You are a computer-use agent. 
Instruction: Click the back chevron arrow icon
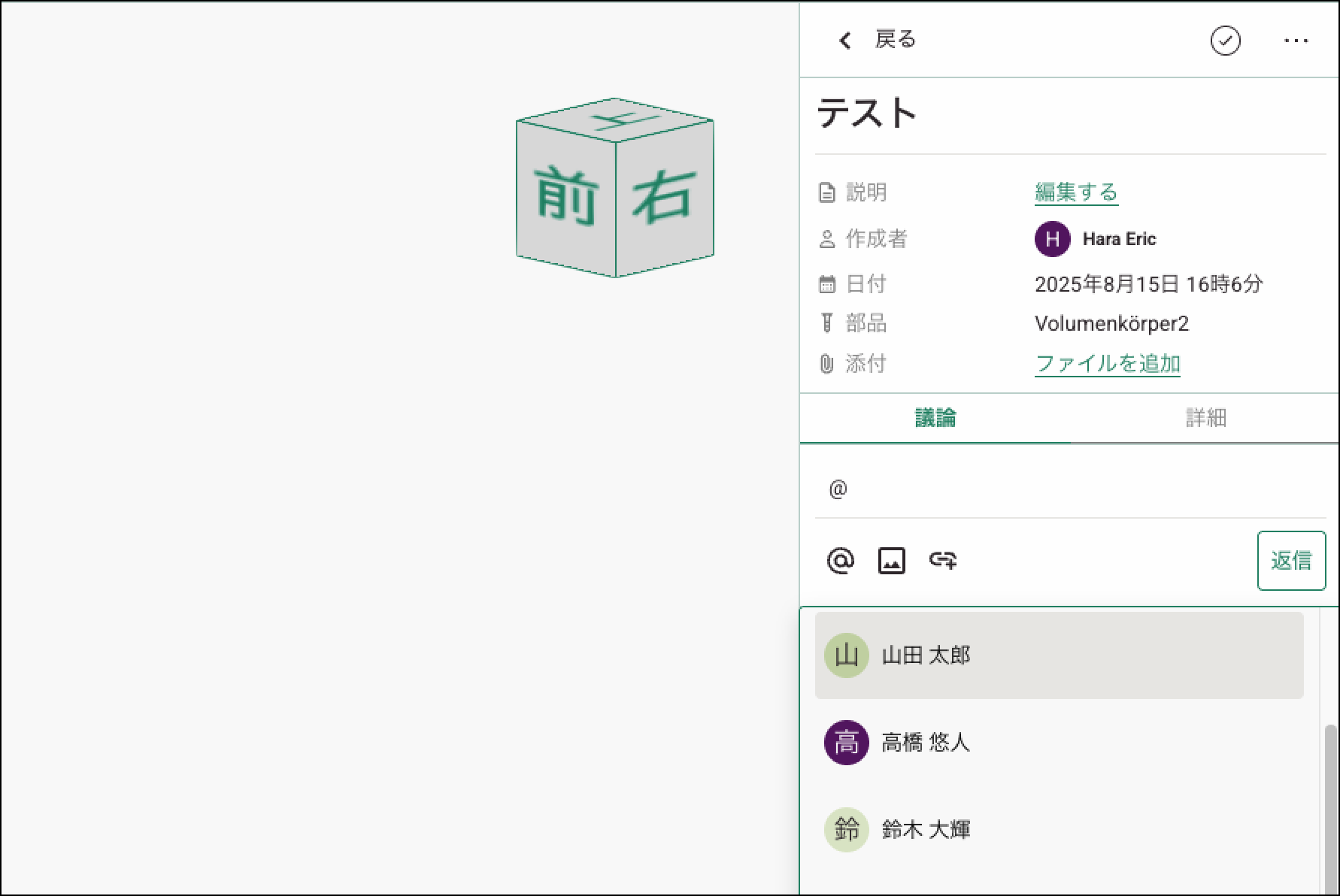pyautogui.click(x=845, y=41)
